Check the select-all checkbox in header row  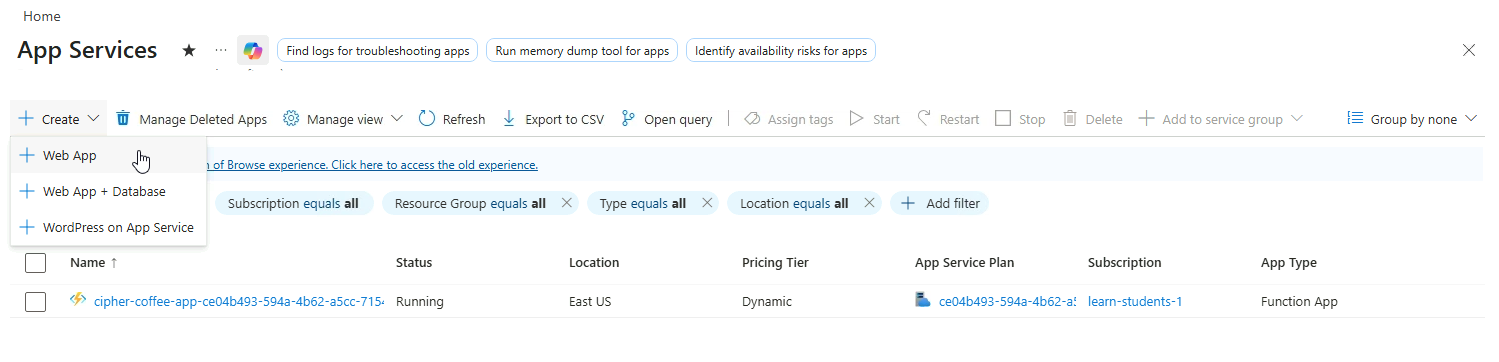tap(35, 263)
